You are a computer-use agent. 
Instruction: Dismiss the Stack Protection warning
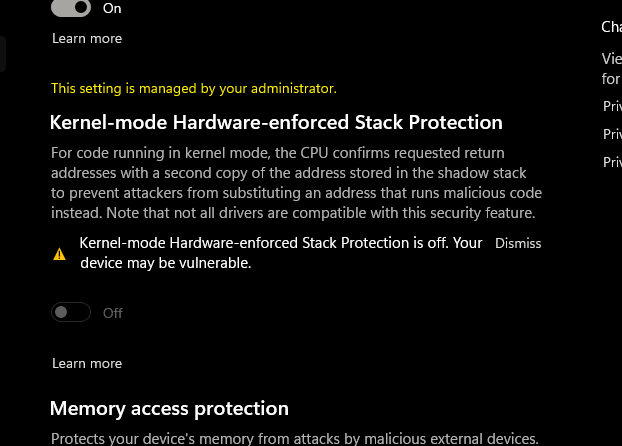point(518,243)
